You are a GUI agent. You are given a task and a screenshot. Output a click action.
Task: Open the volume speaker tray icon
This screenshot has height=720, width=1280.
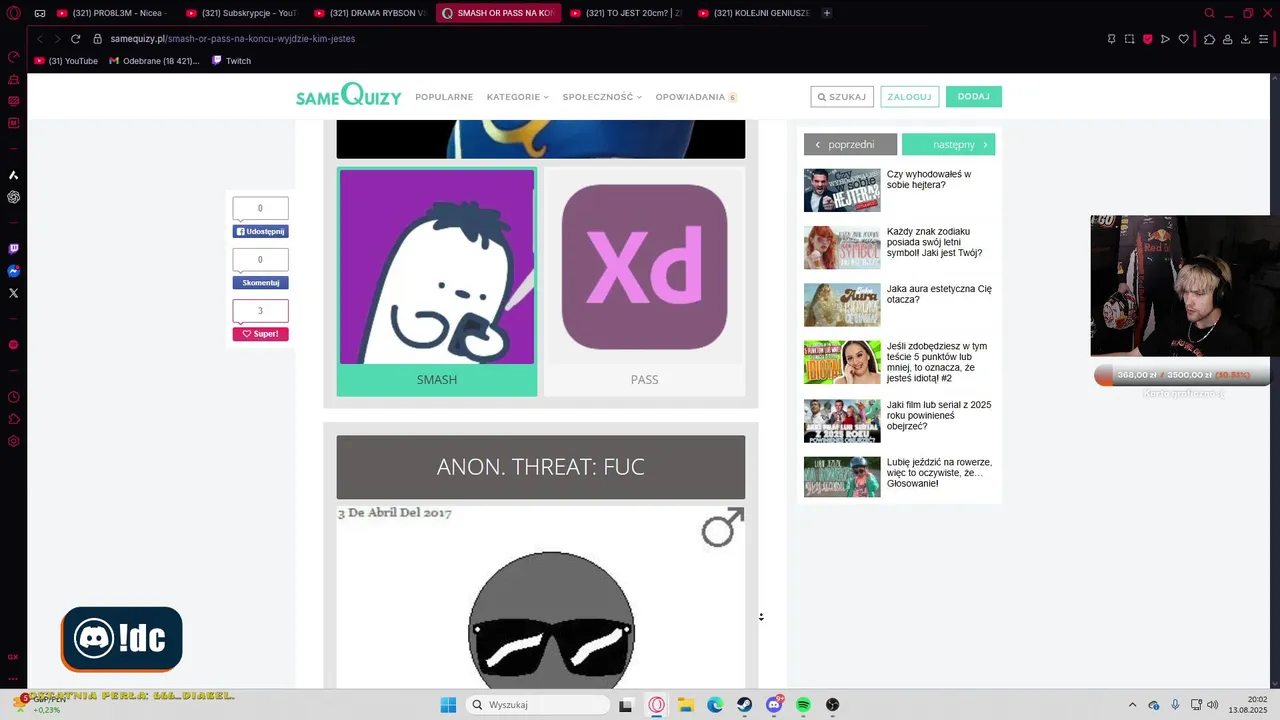click(x=1212, y=705)
